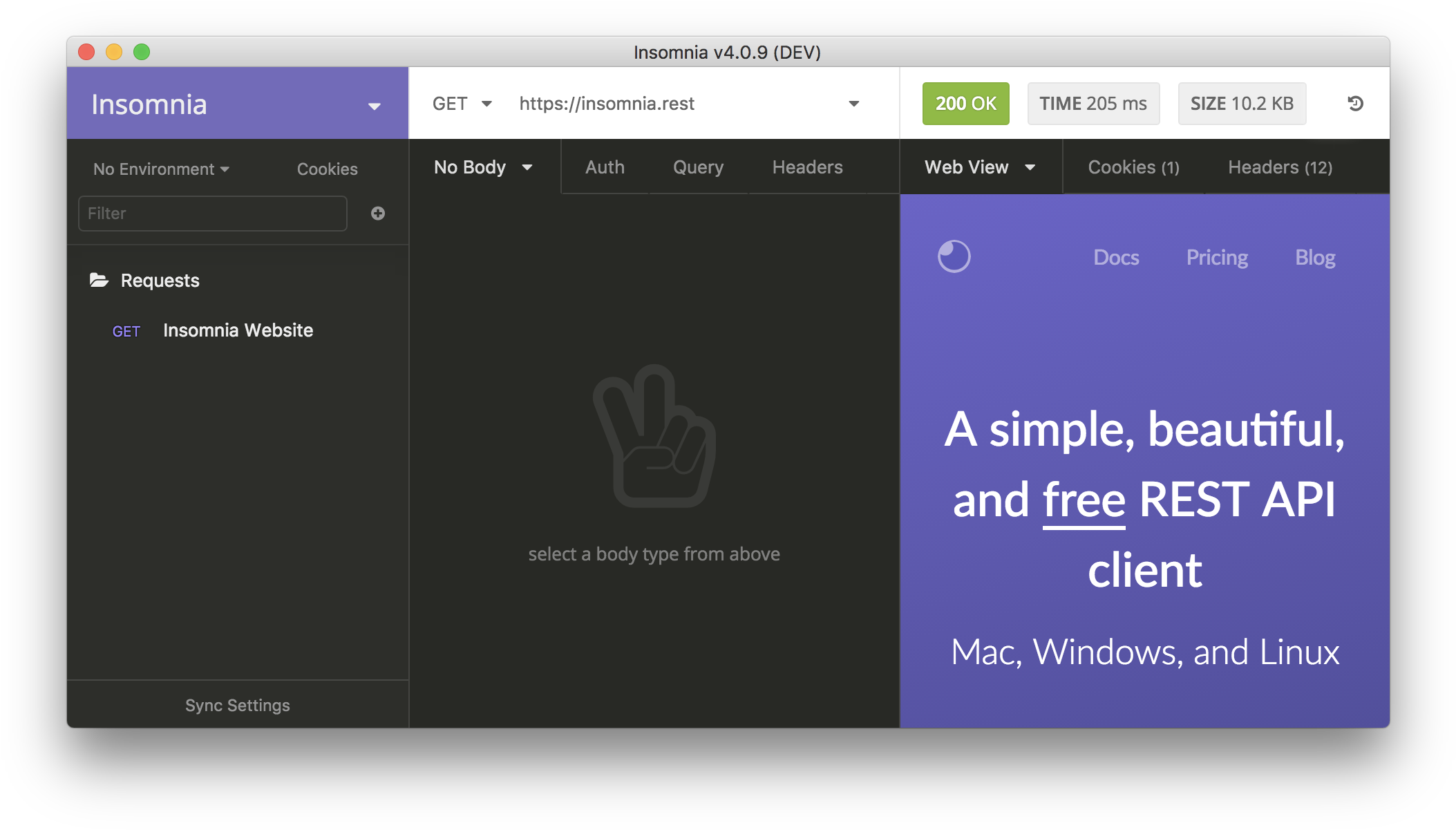This screenshot has width=1456, height=830.
Task: Click "Mac, Windows, and Linux" text
Action: pos(1145,652)
